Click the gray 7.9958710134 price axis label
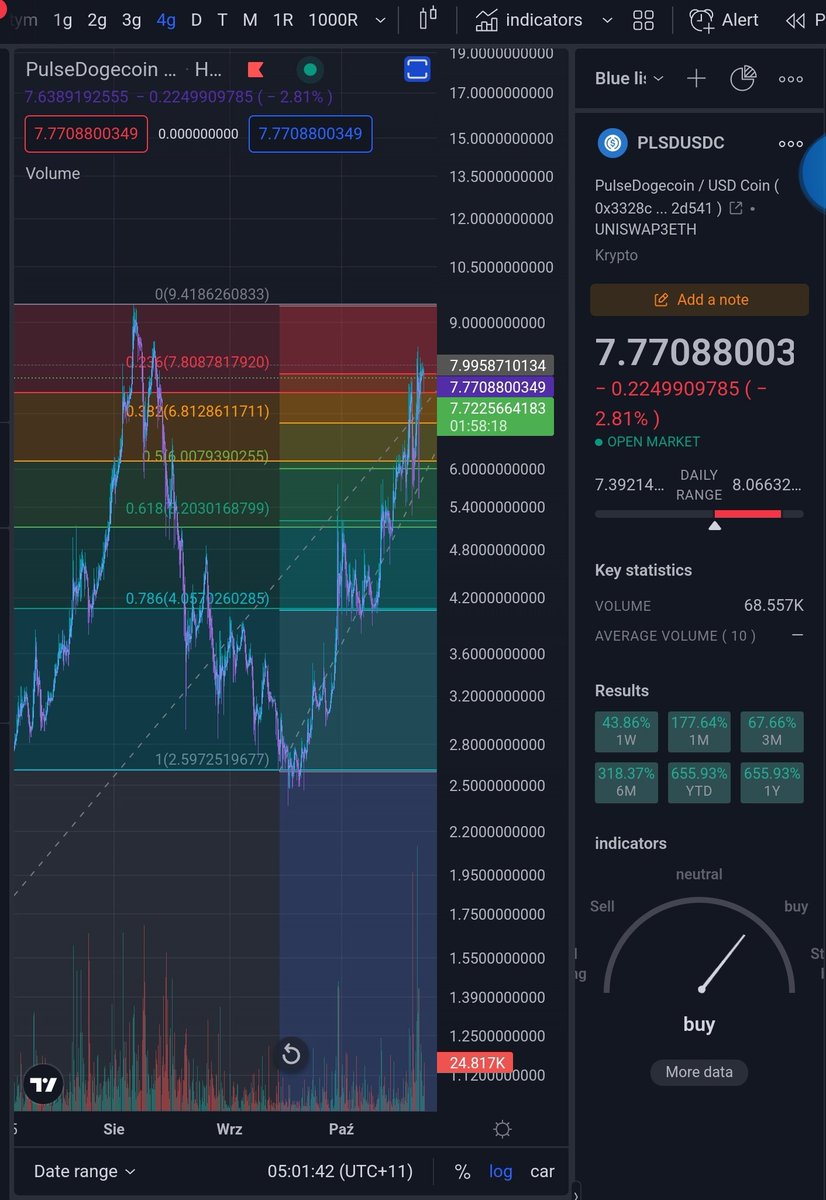Viewport: 826px width, 1200px height. click(497, 366)
